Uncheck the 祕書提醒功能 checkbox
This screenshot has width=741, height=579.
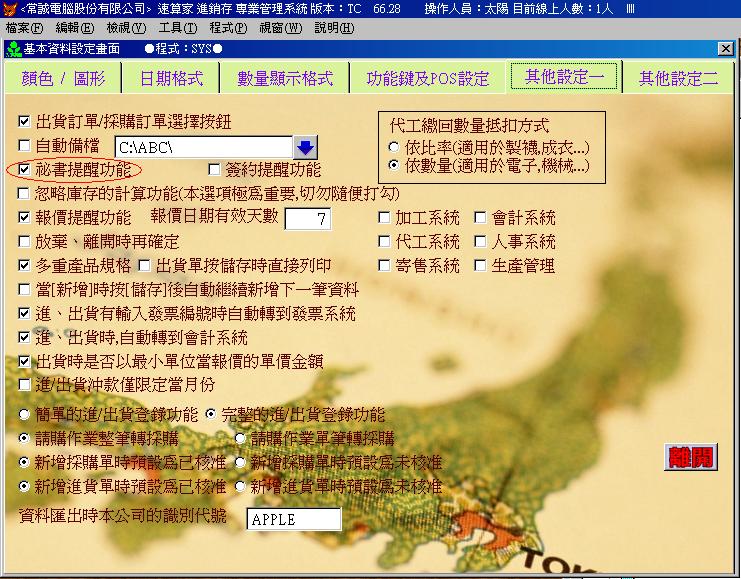pos(25,170)
